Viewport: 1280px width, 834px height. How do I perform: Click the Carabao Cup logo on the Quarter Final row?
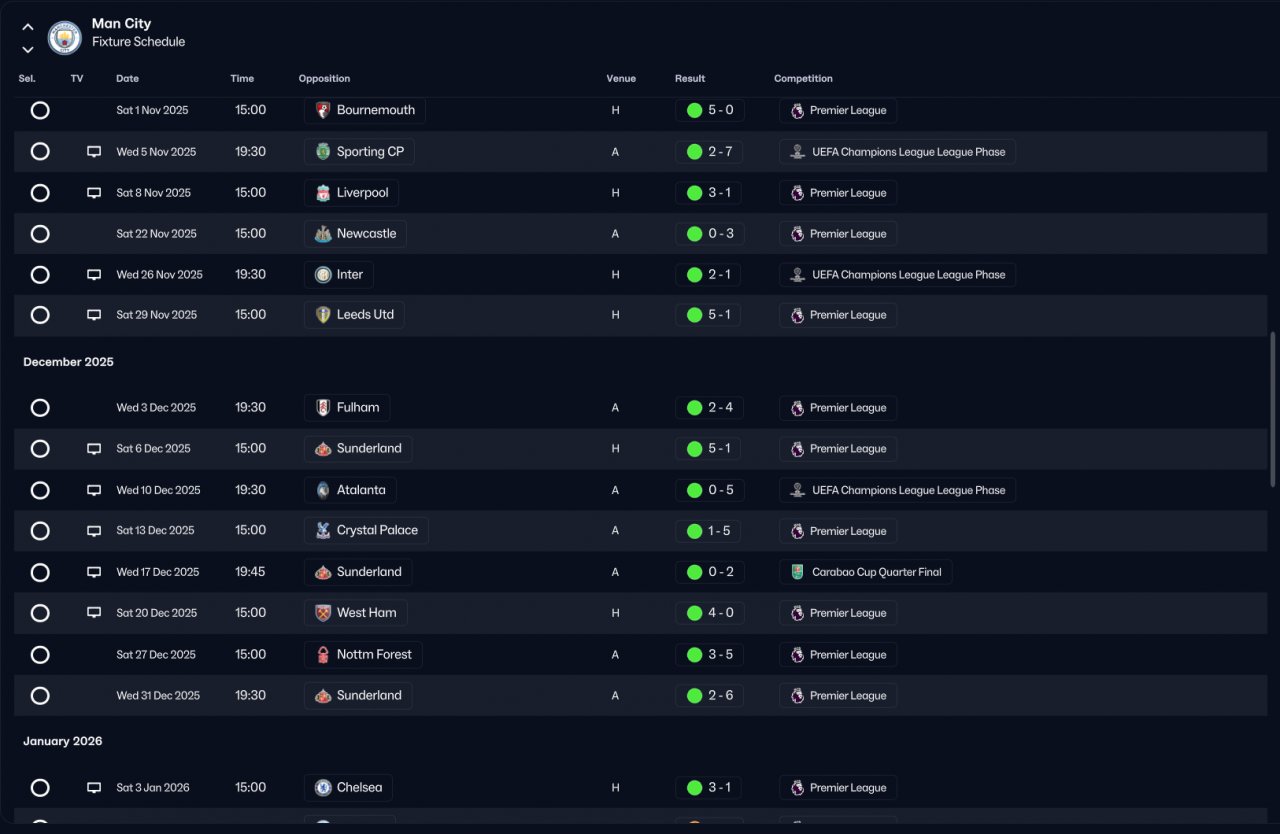(x=797, y=572)
